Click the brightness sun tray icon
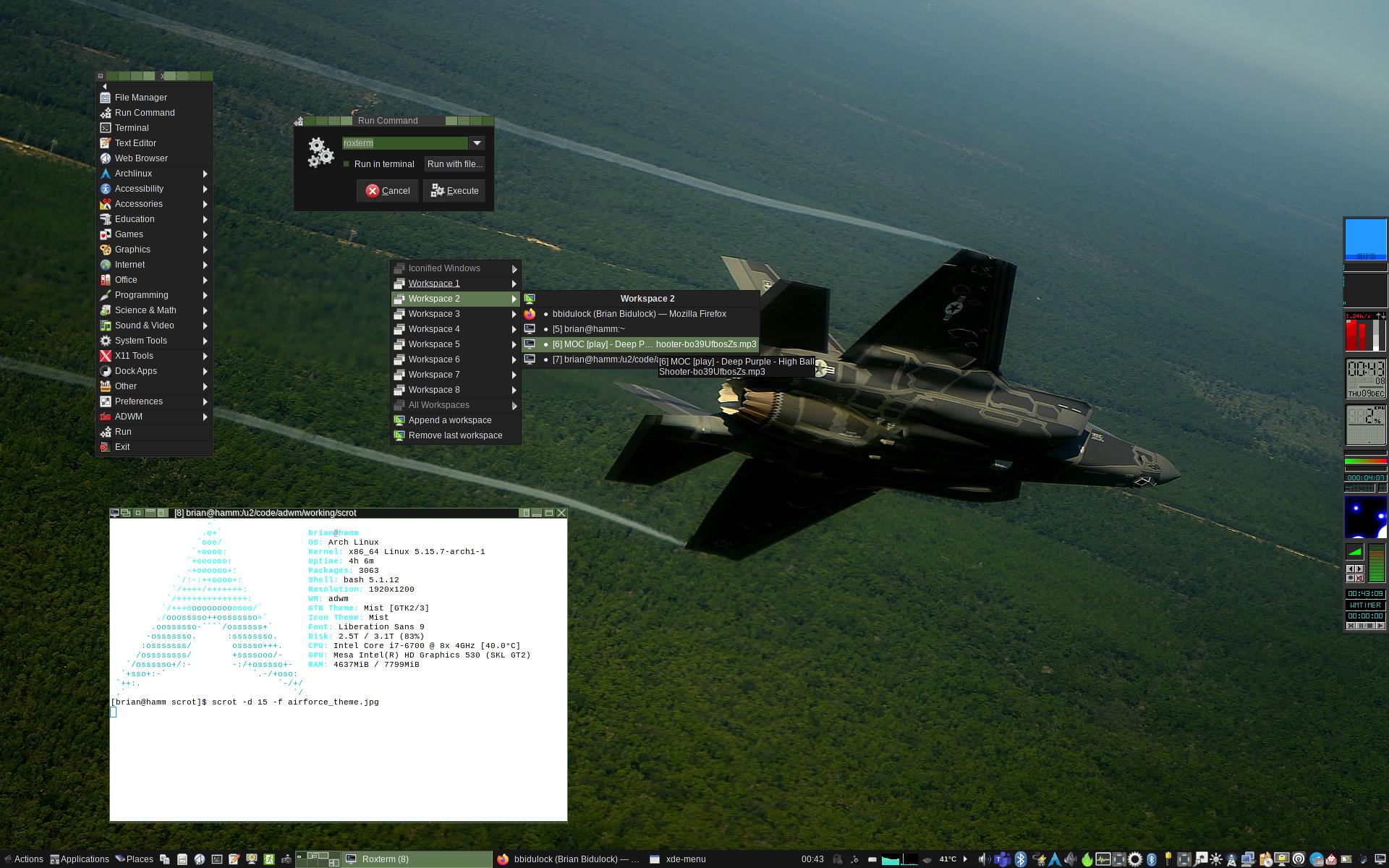This screenshot has width=1389, height=868. click(1216, 859)
